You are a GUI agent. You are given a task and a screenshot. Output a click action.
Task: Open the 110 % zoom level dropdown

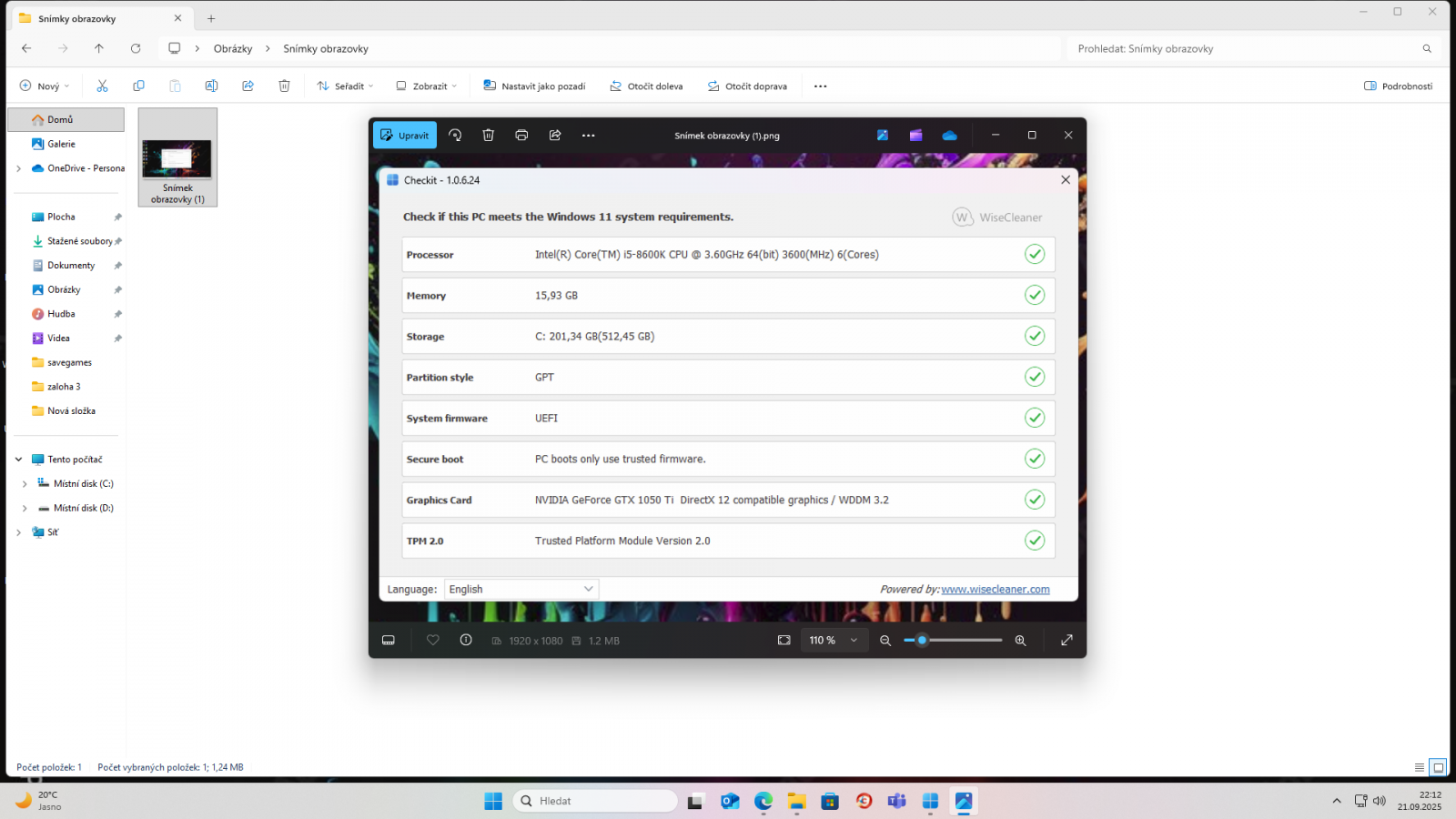tap(834, 641)
